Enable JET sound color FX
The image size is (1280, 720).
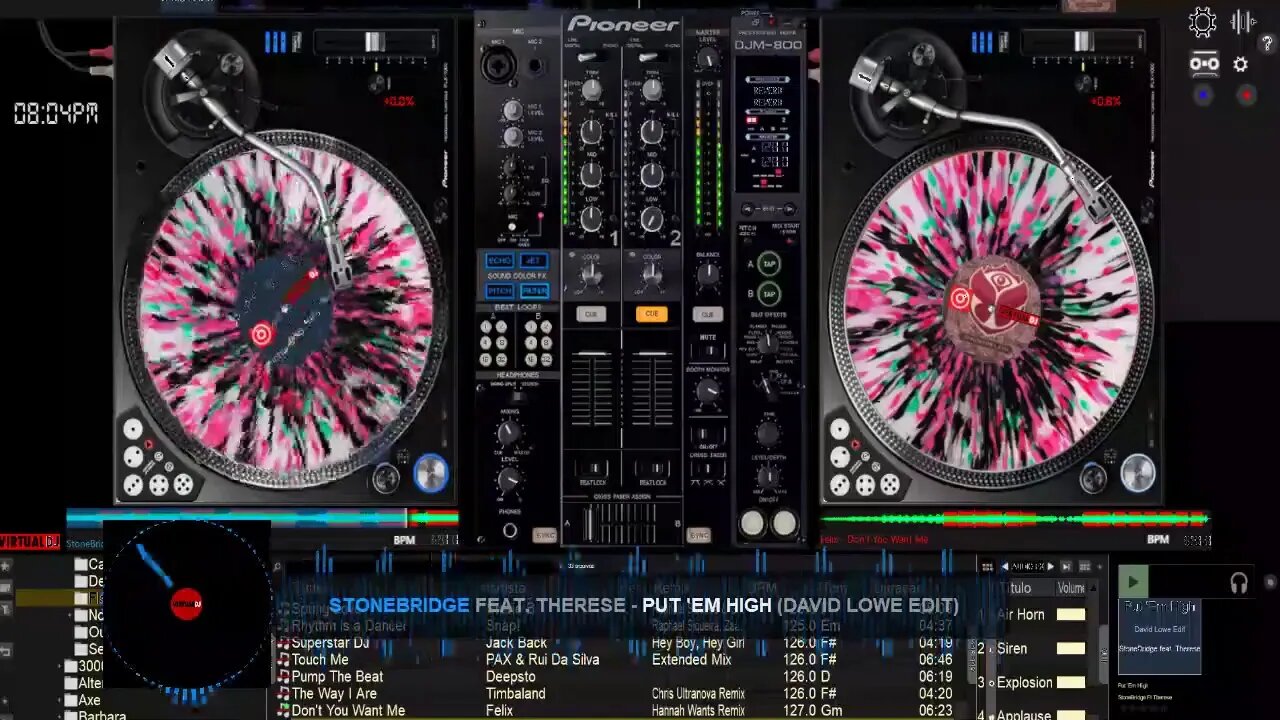[533, 261]
